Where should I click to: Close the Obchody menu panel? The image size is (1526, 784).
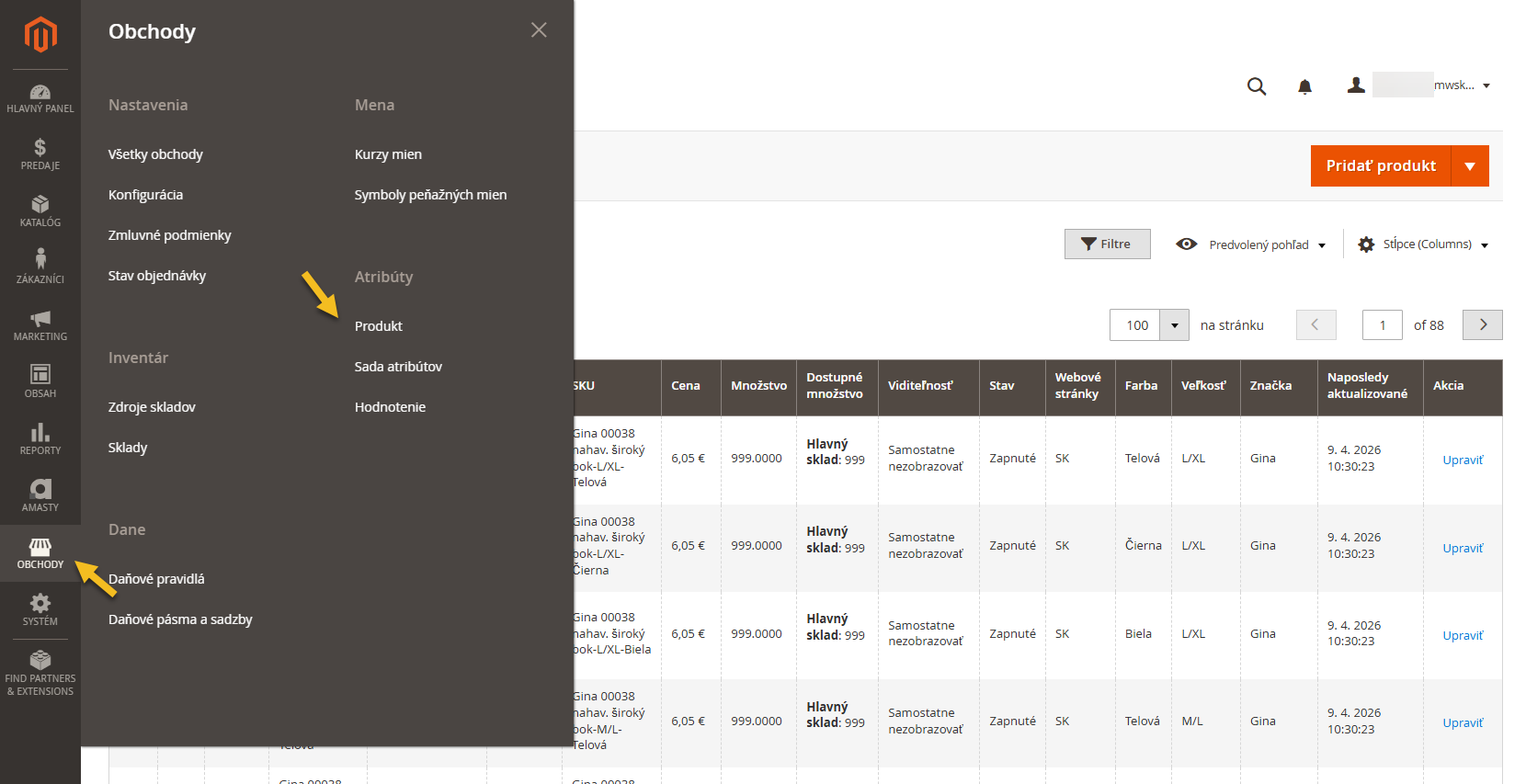[539, 30]
